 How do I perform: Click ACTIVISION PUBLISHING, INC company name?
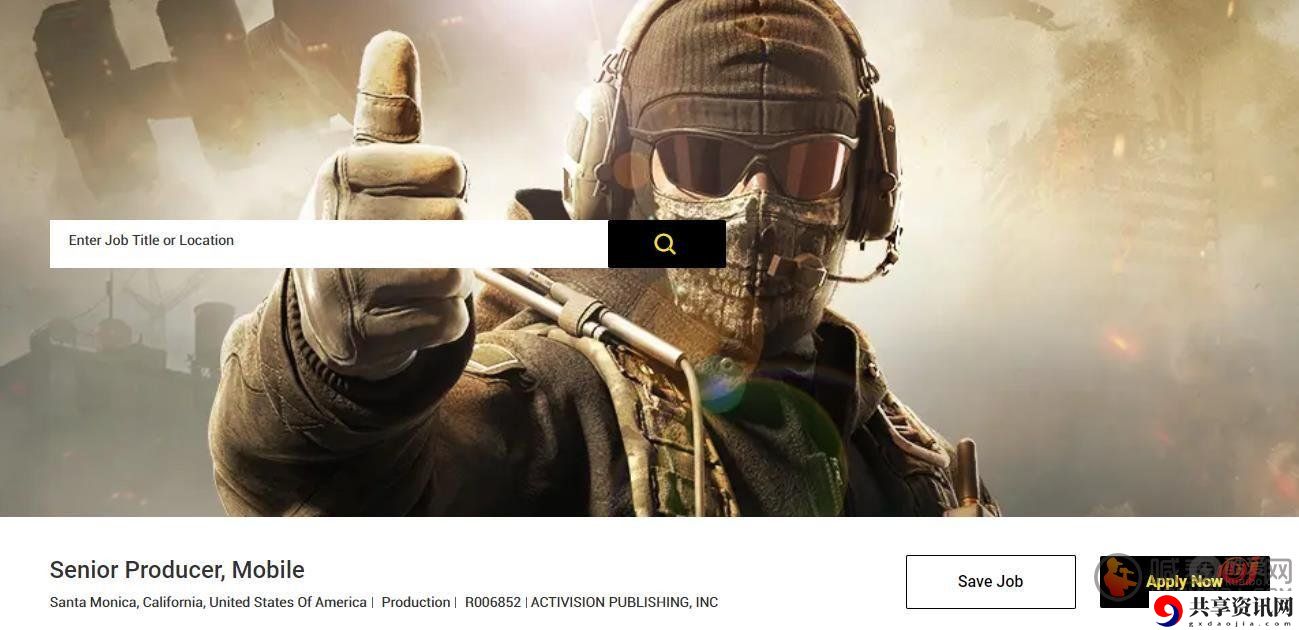pos(624,602)
